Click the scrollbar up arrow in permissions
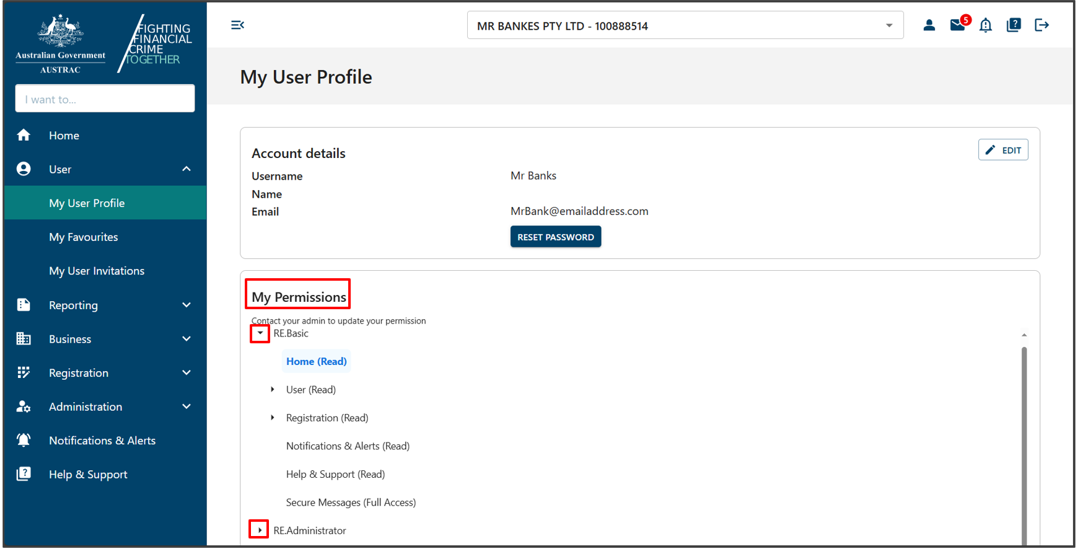The image size is (1077, 549). tap(1023, 335)
